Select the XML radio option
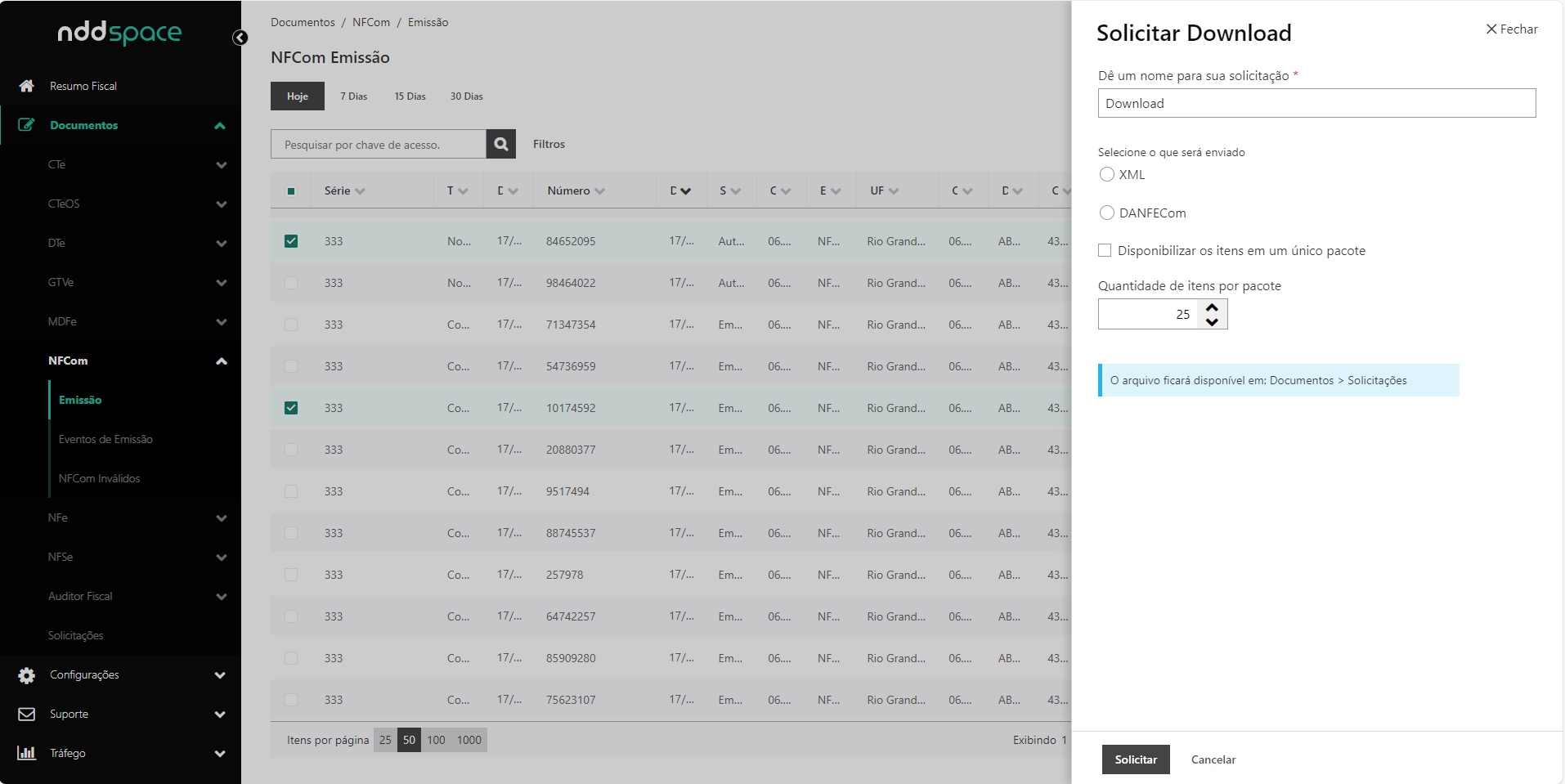The height and width of the screenshot is (784, 1565). point(1107,174)
